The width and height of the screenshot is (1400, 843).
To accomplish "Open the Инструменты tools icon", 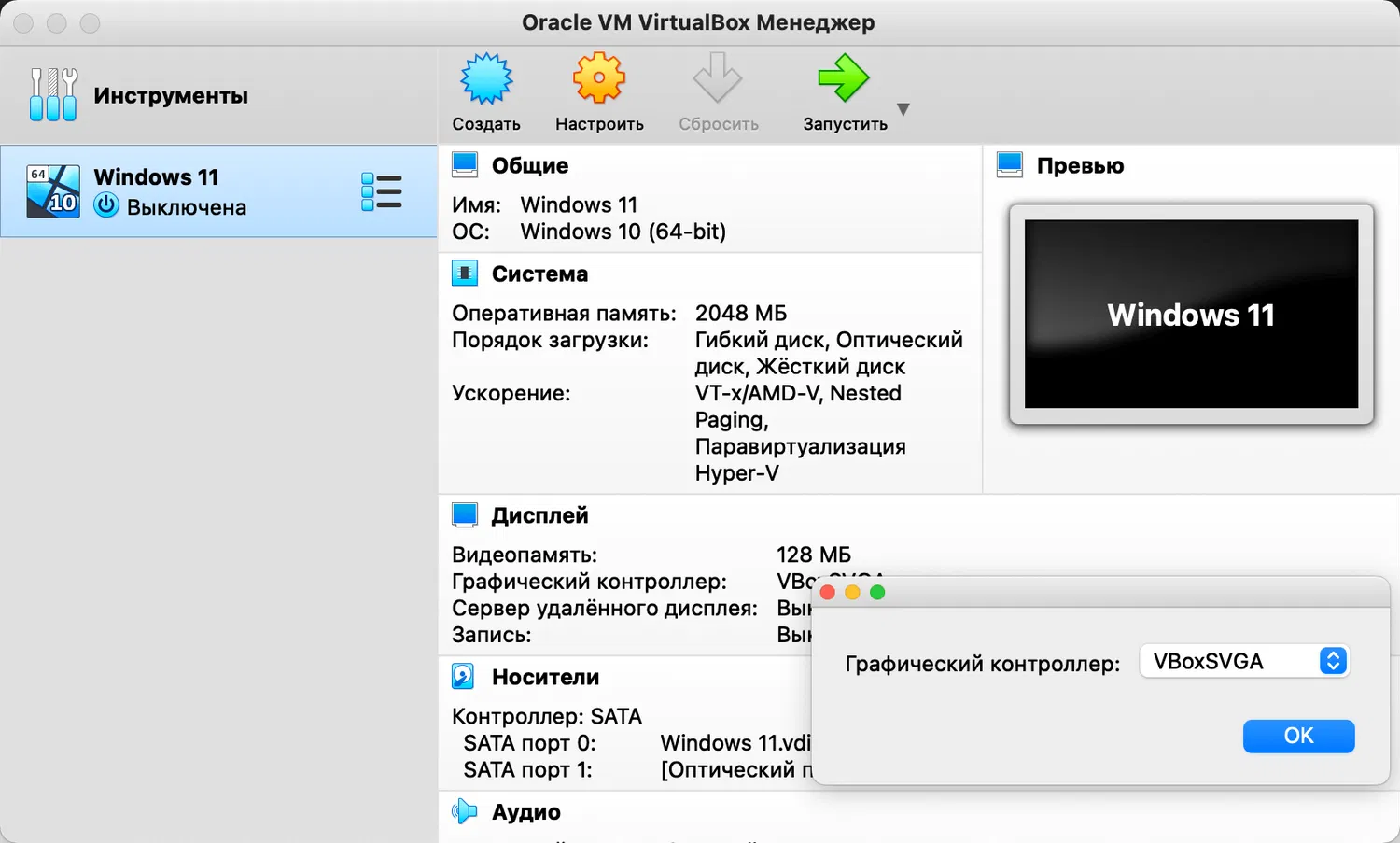I will click(x=53, y=95).
